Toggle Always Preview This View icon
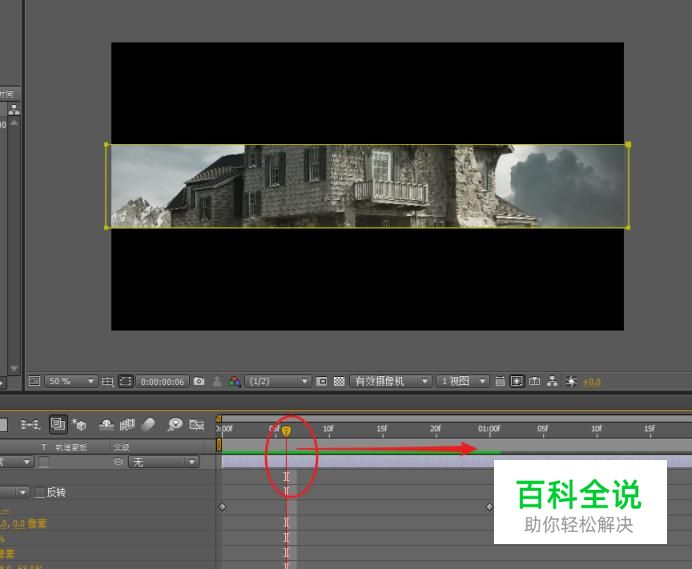692x569 pixels. point(34,381)
